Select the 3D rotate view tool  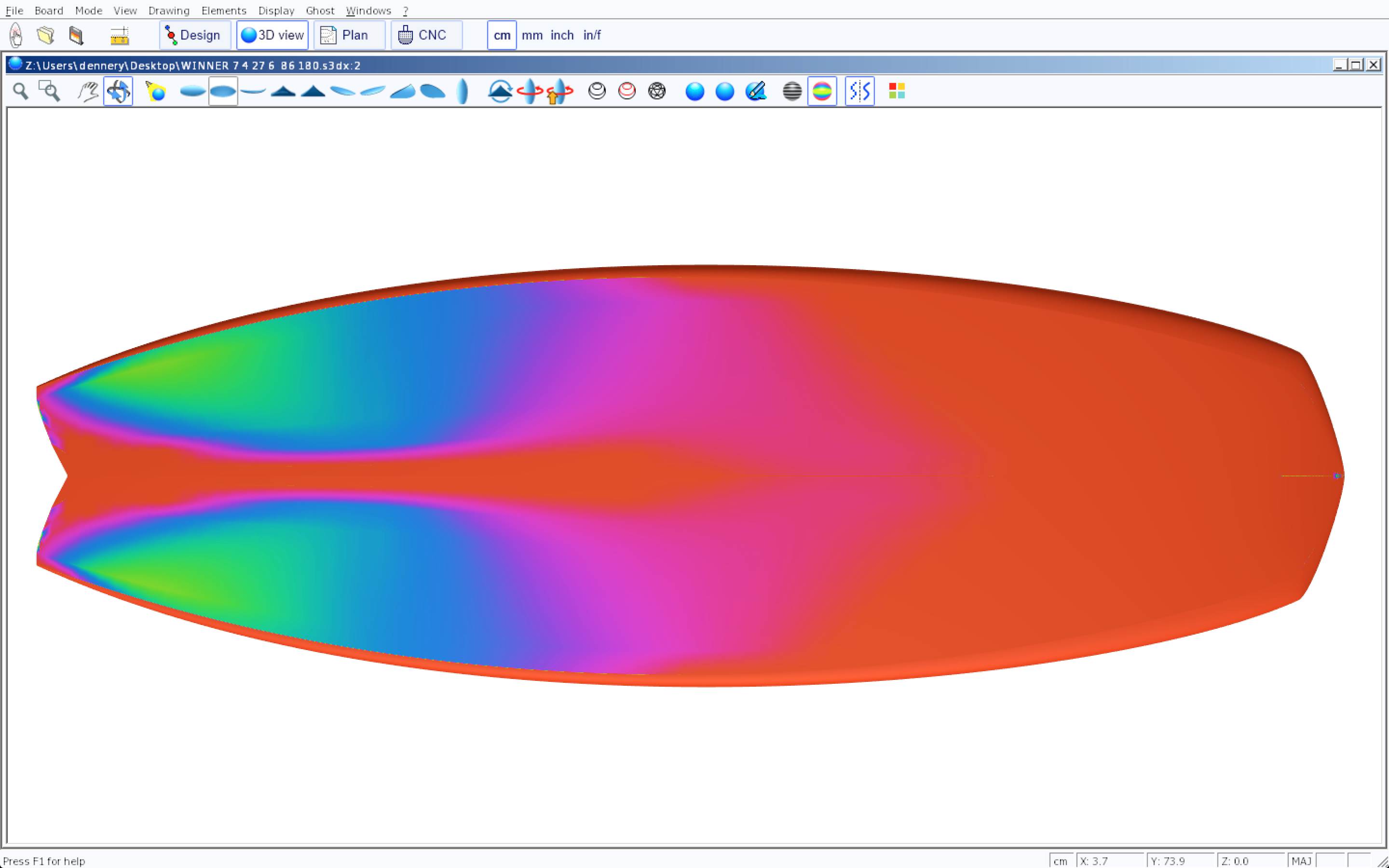tap(118, 91)
